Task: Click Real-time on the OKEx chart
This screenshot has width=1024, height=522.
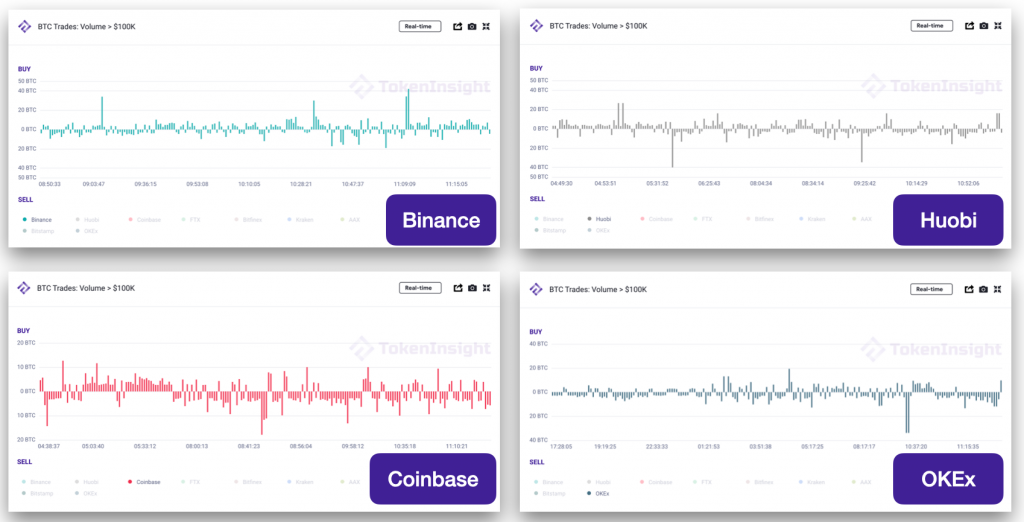Action: coord(932,289)
